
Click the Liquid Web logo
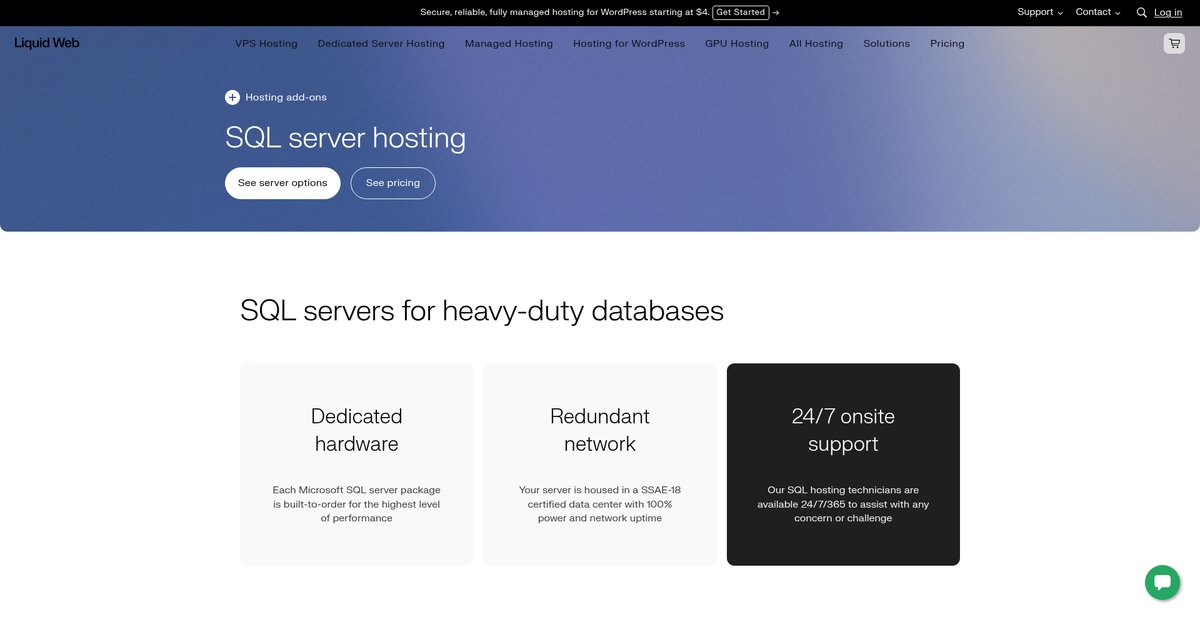(47, 43)
